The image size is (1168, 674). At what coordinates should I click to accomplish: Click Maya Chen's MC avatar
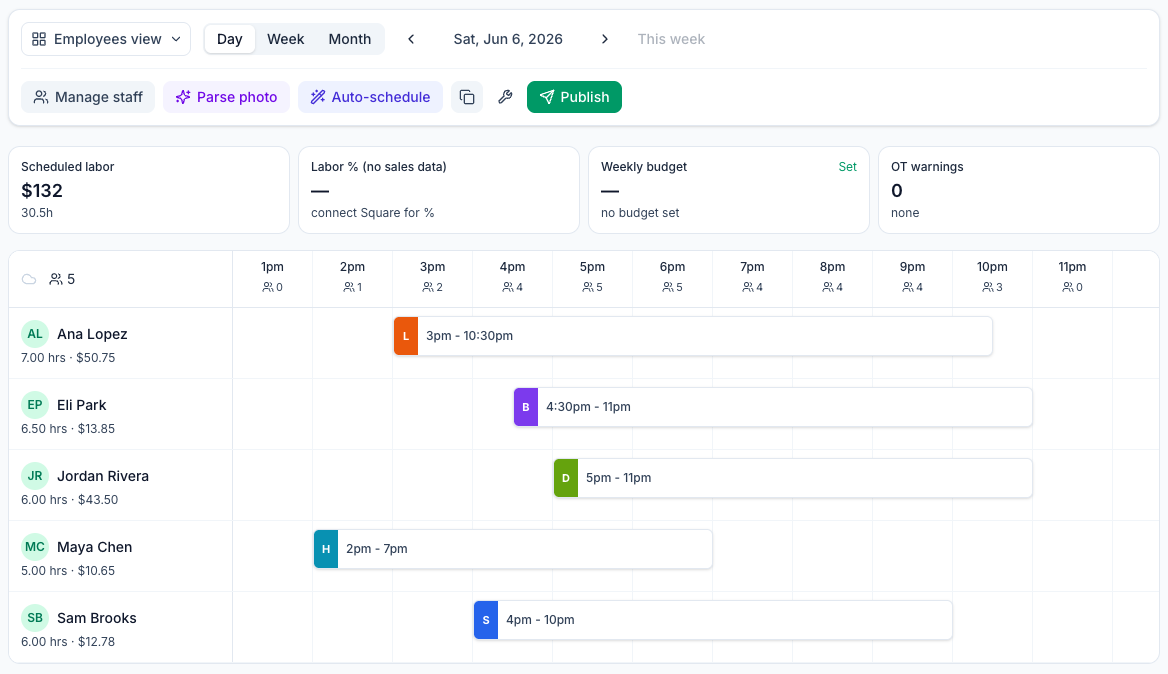35,547
